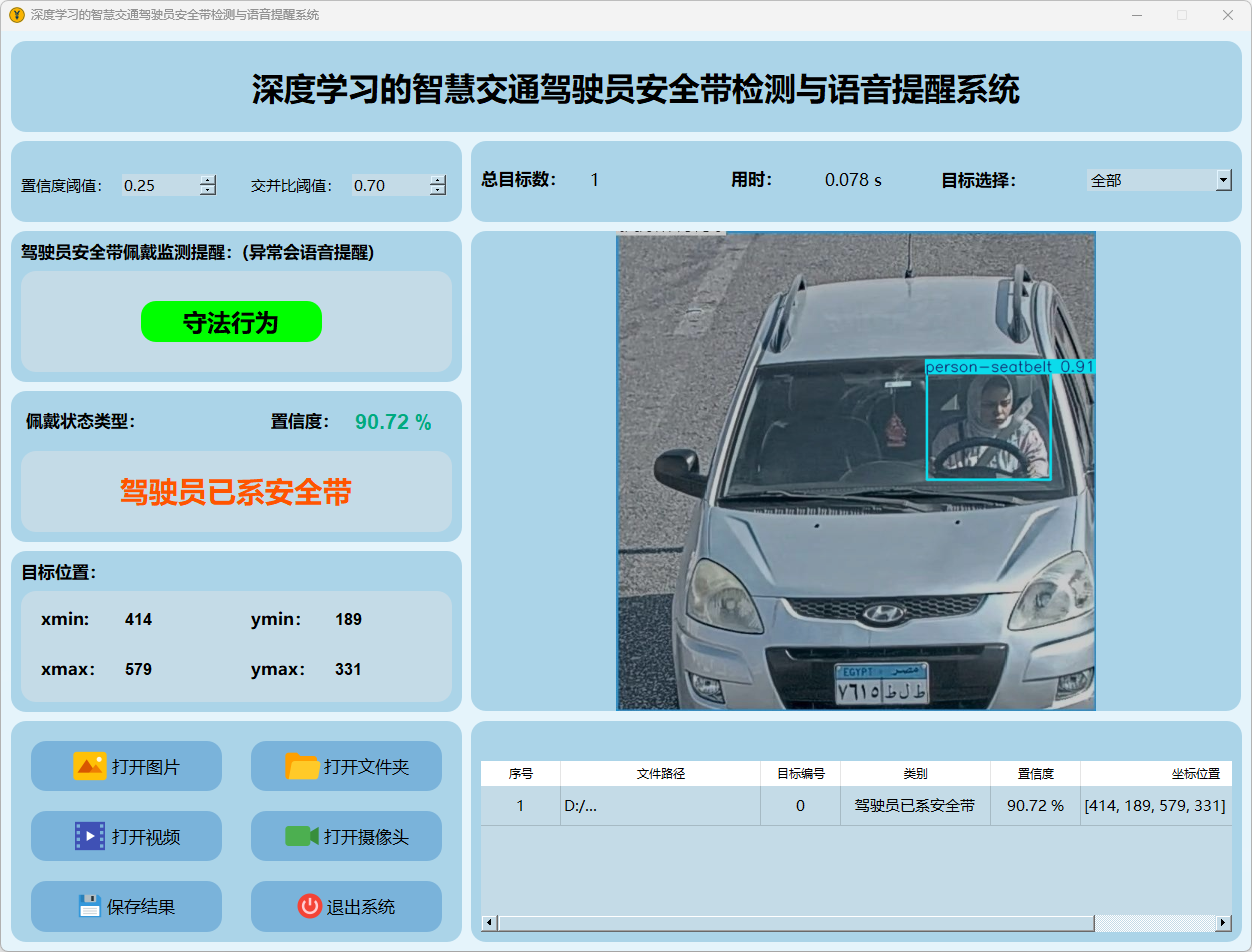Click the 置信度 column header in table
Image resolution: width=1252 pixels, height=952 pixels.
pyautogui.click(x=1035, y=774)
